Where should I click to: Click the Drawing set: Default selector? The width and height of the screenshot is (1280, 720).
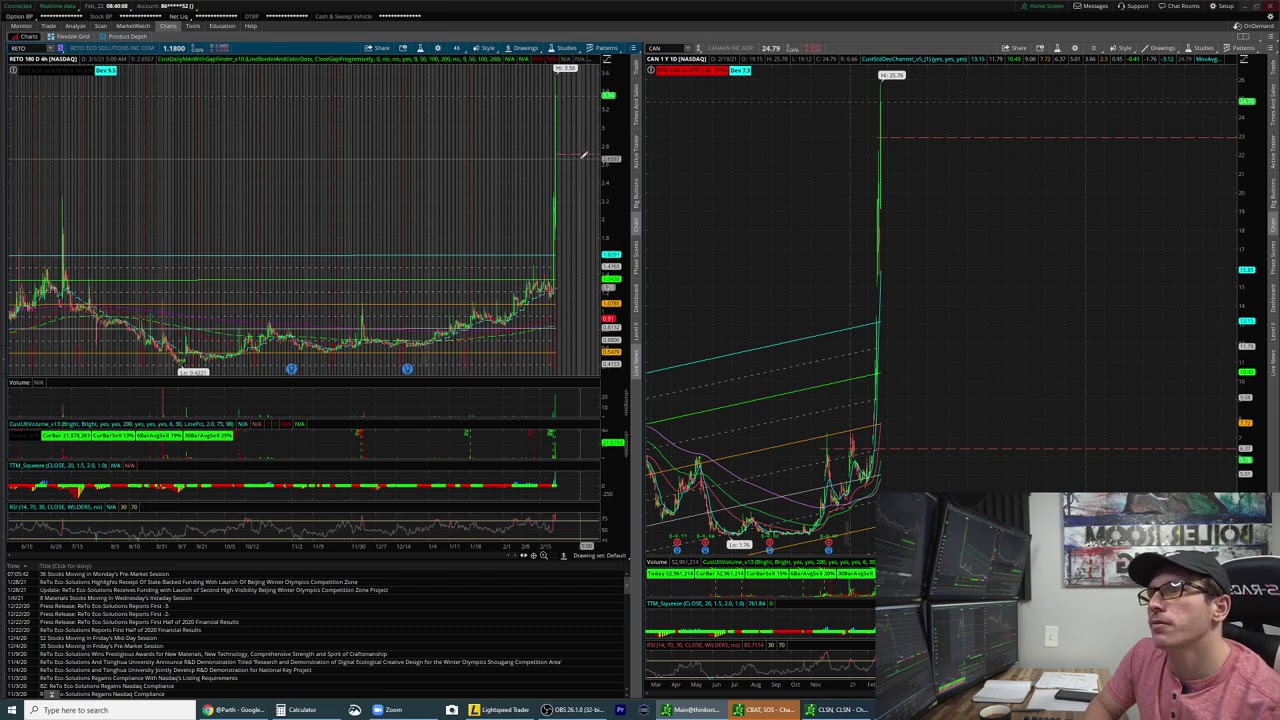coord(600,555)
